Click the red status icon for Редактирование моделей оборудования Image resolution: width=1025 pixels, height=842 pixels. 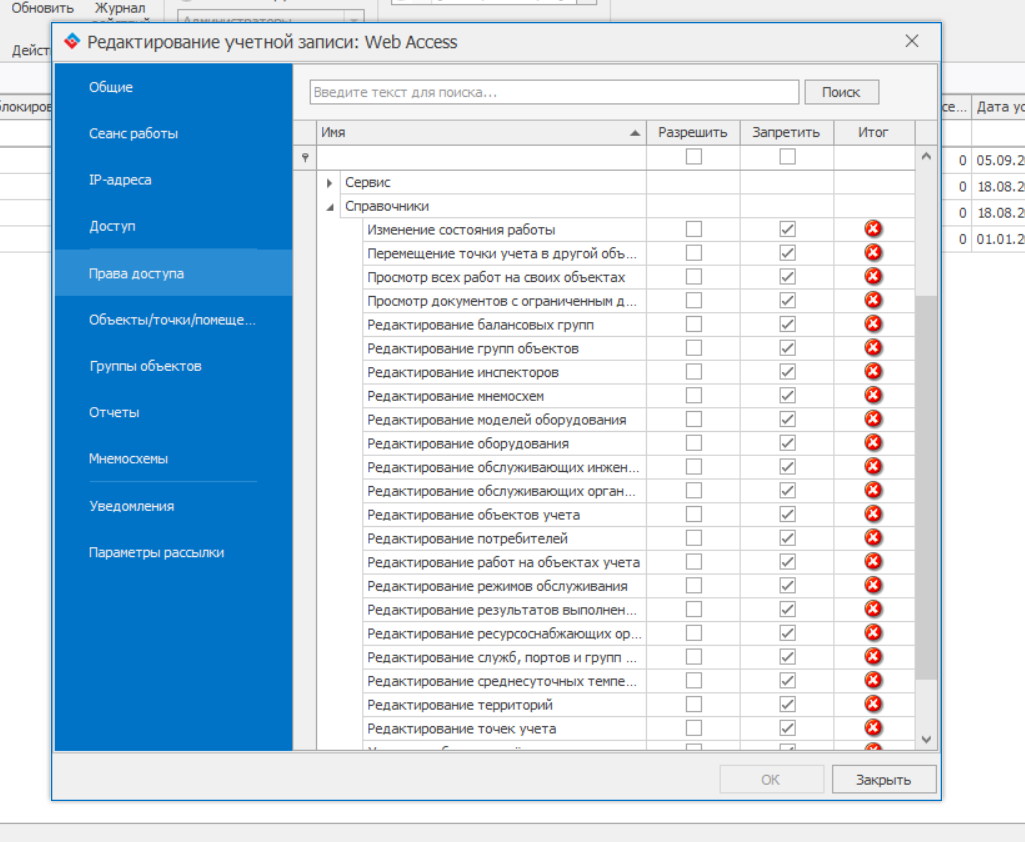click(x=873, y=419)
